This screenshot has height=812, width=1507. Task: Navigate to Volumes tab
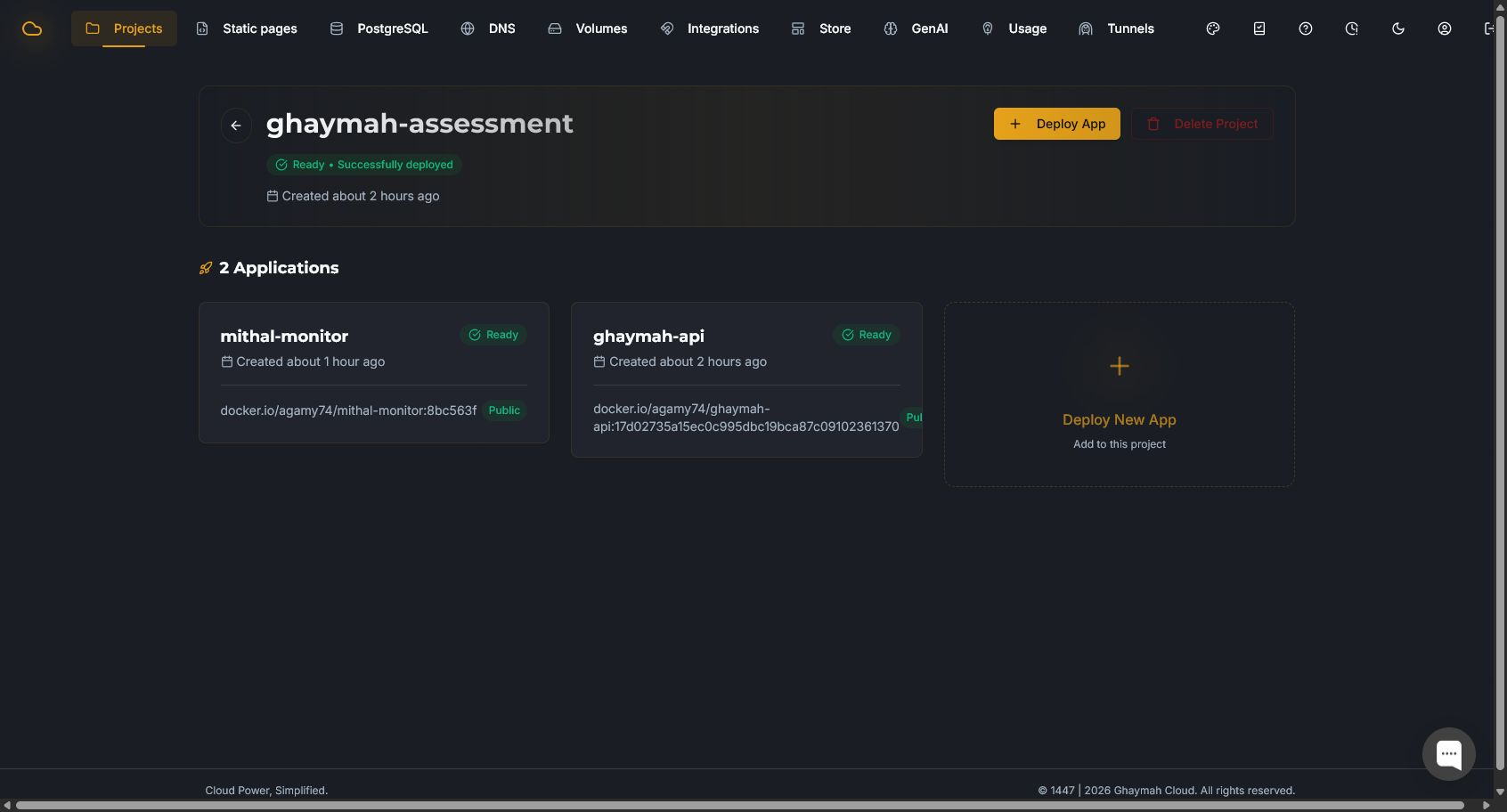(588, 28)
